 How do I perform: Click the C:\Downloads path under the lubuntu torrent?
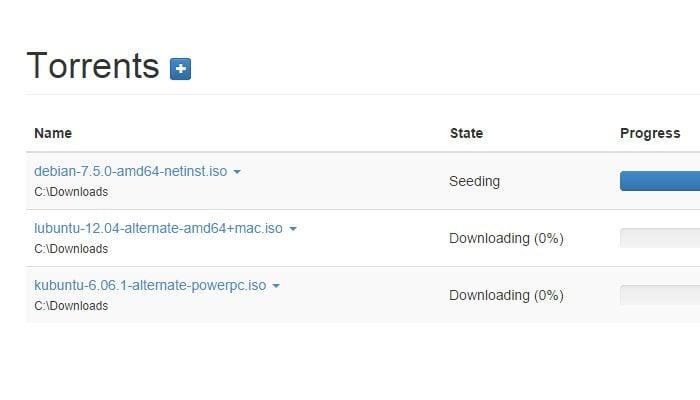point(71,249)
